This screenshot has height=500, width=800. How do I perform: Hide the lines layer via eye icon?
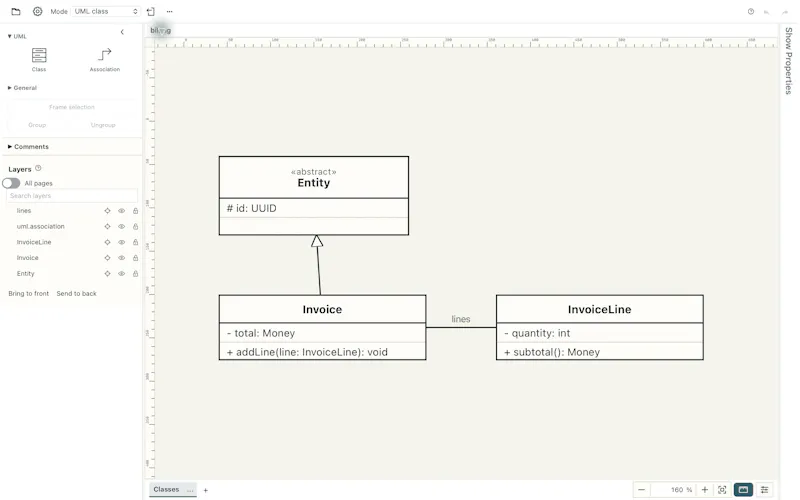[x=121, y=211]
